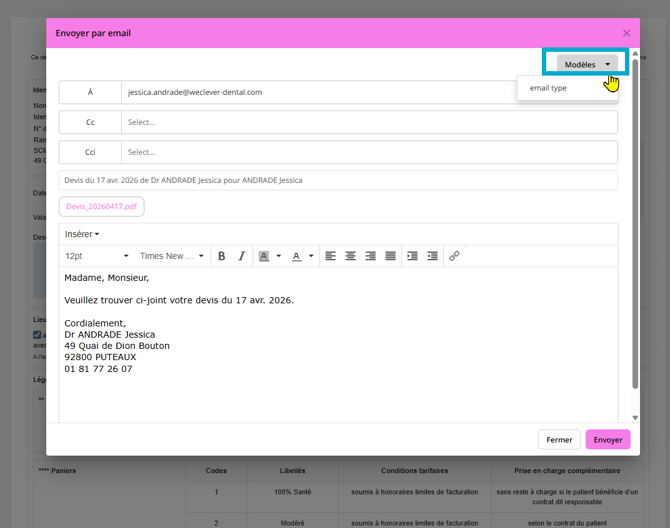Toggle bold formatting in the editor
670x528 pixels.
click(x=222, y=256)
